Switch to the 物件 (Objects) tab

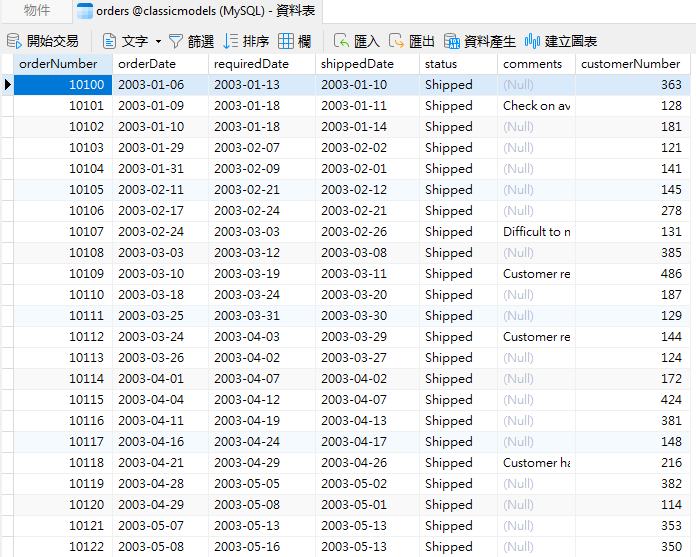[x=38, y=12]
